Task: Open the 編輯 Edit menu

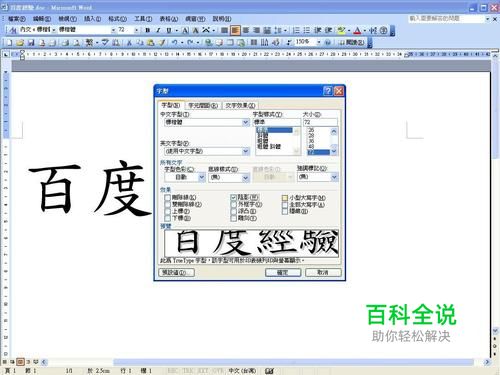Action: (x=42, y=19)
